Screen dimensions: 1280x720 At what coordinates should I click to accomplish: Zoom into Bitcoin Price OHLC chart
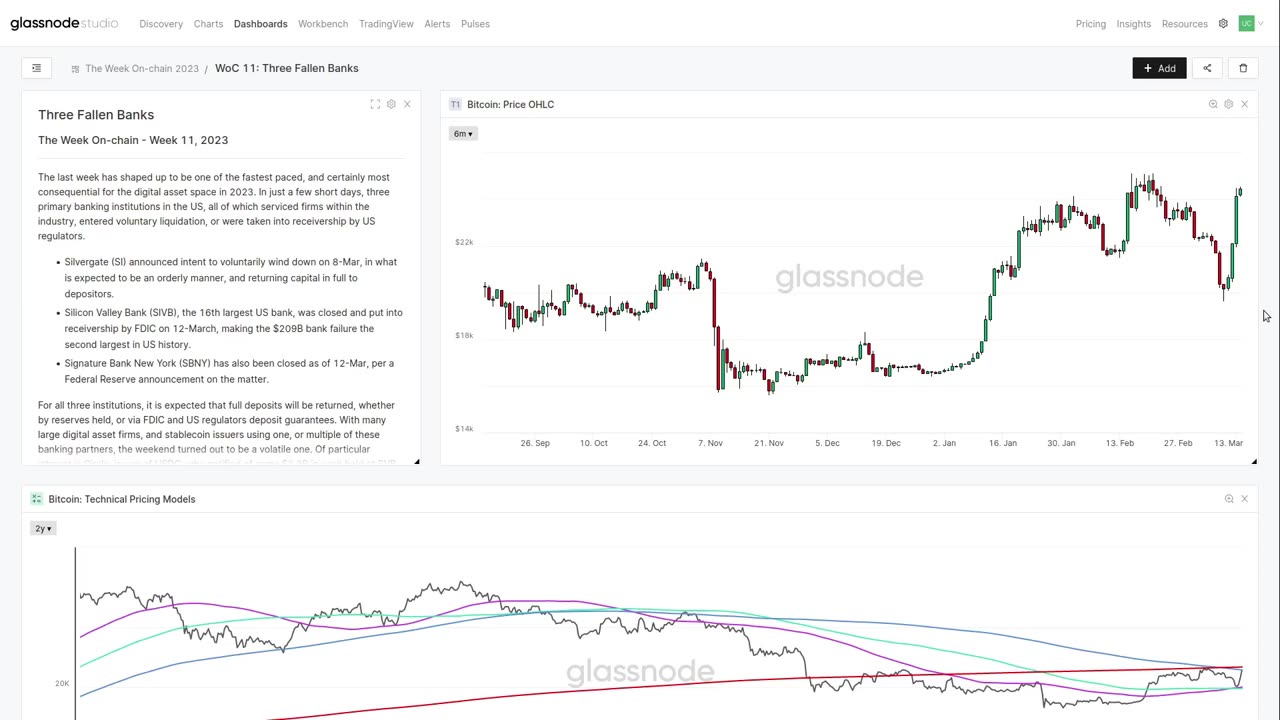[x=1213, y=104]
